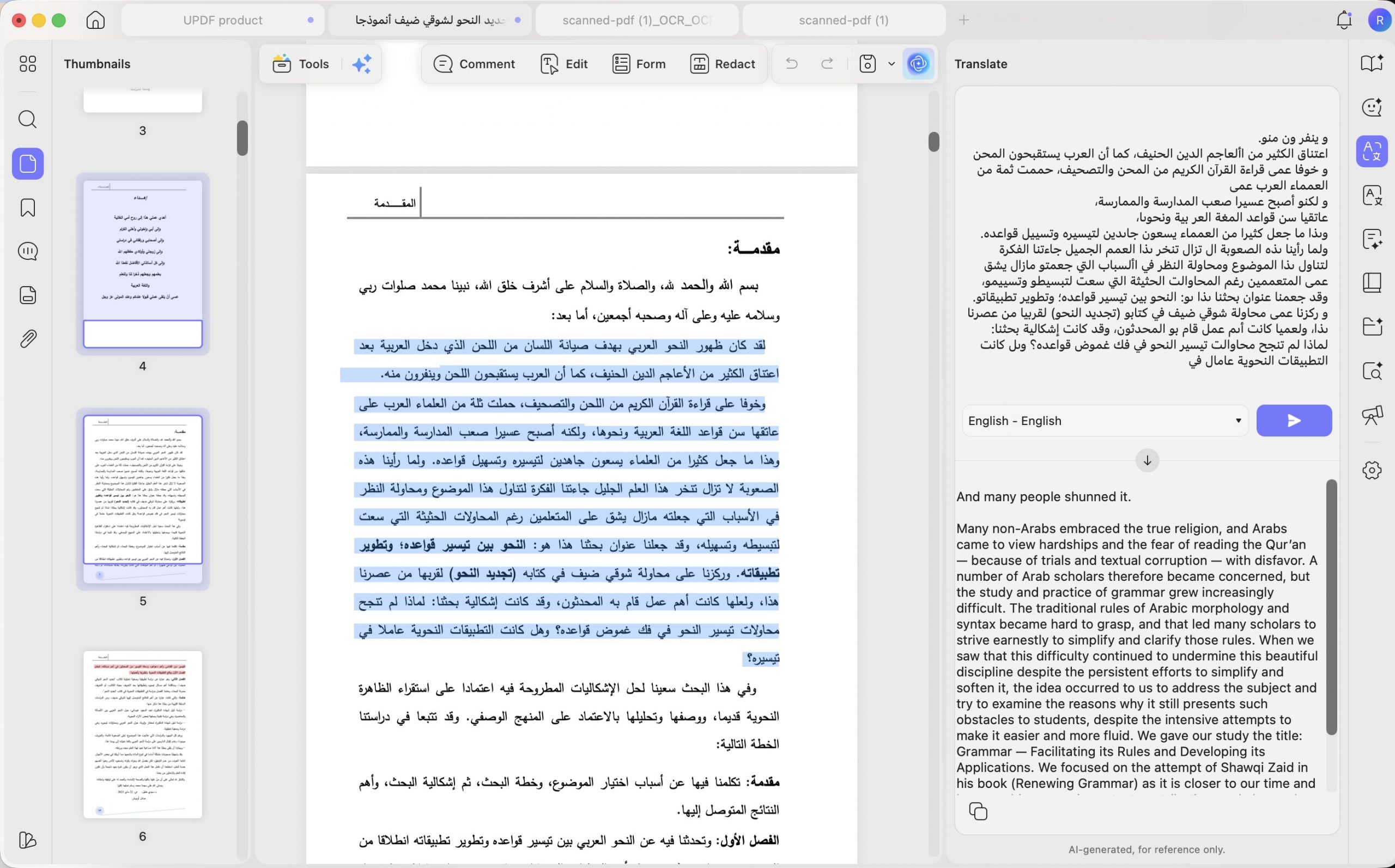Open the notifications bell
This screenshot has width=1395, height=868.
(x=1344, y=20)
